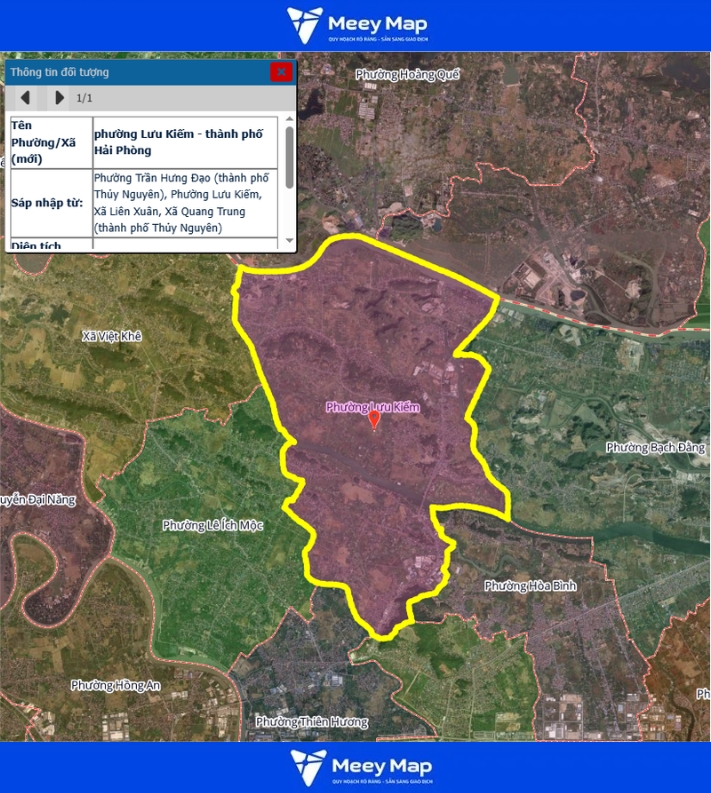
Task: Click the Thông tin đối tượng title bar
Action: (130, 72)
